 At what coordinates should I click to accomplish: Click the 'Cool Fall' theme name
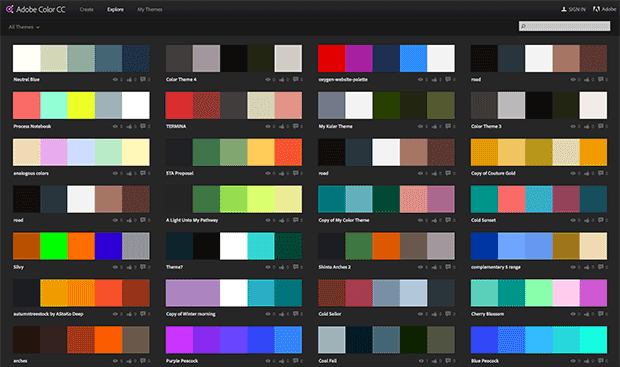[328, 361]
